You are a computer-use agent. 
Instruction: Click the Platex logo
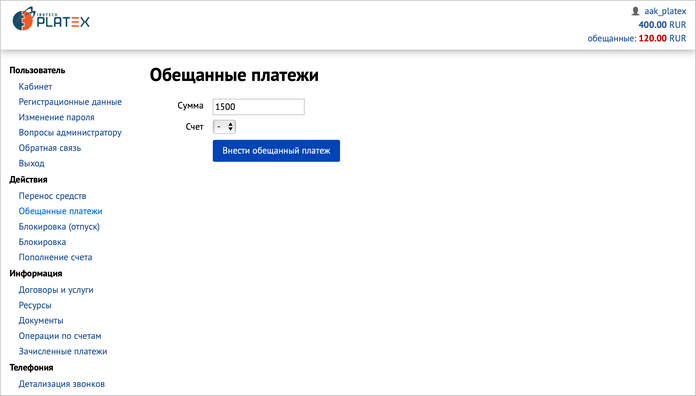click(51, 19)
